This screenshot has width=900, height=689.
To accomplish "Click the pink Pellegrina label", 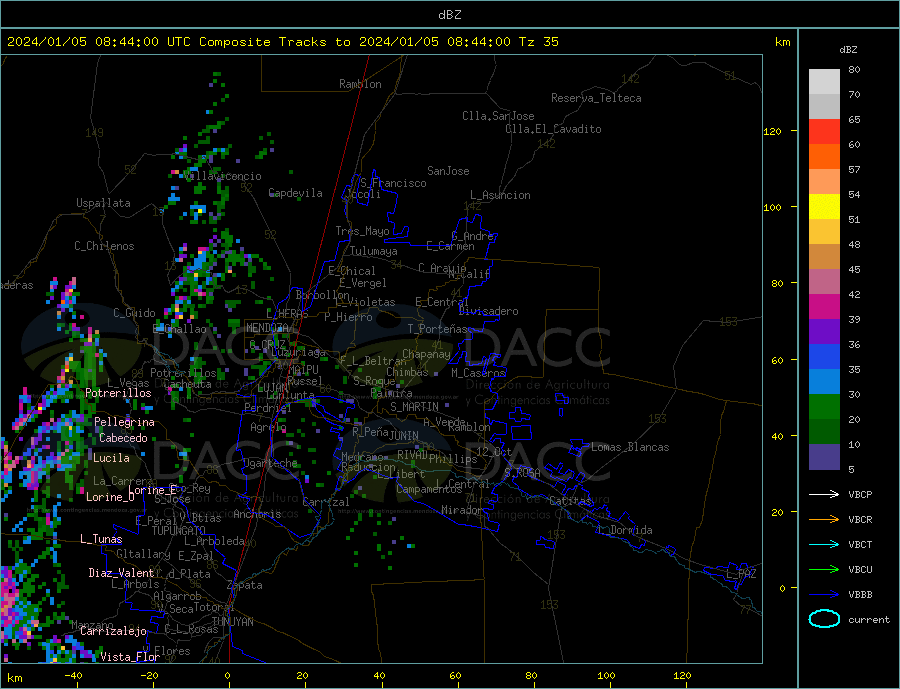I will (125, 422).
